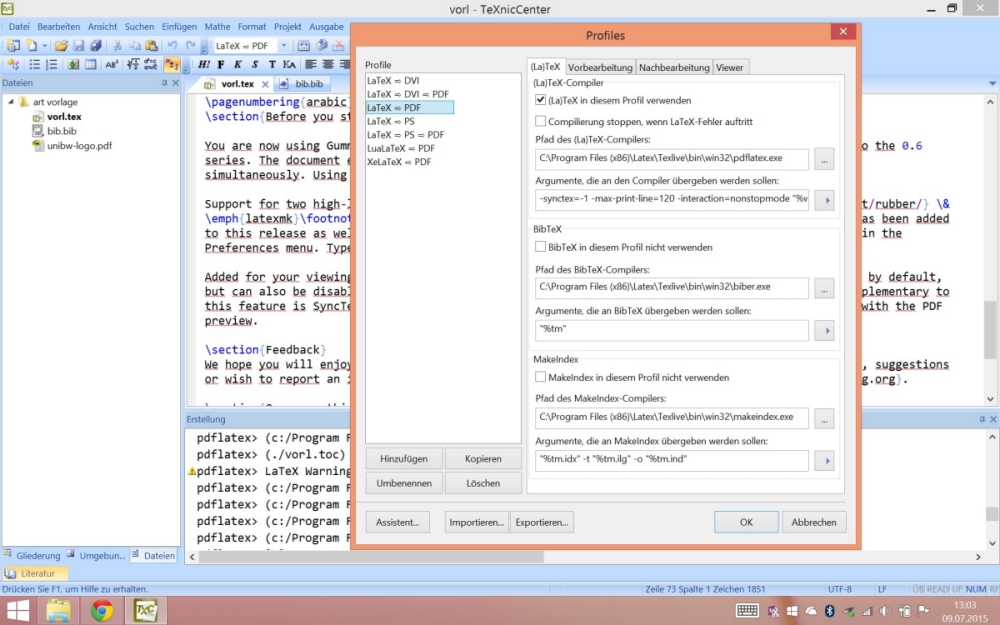Open Google Chrome from the taskbar

point(101,610)
